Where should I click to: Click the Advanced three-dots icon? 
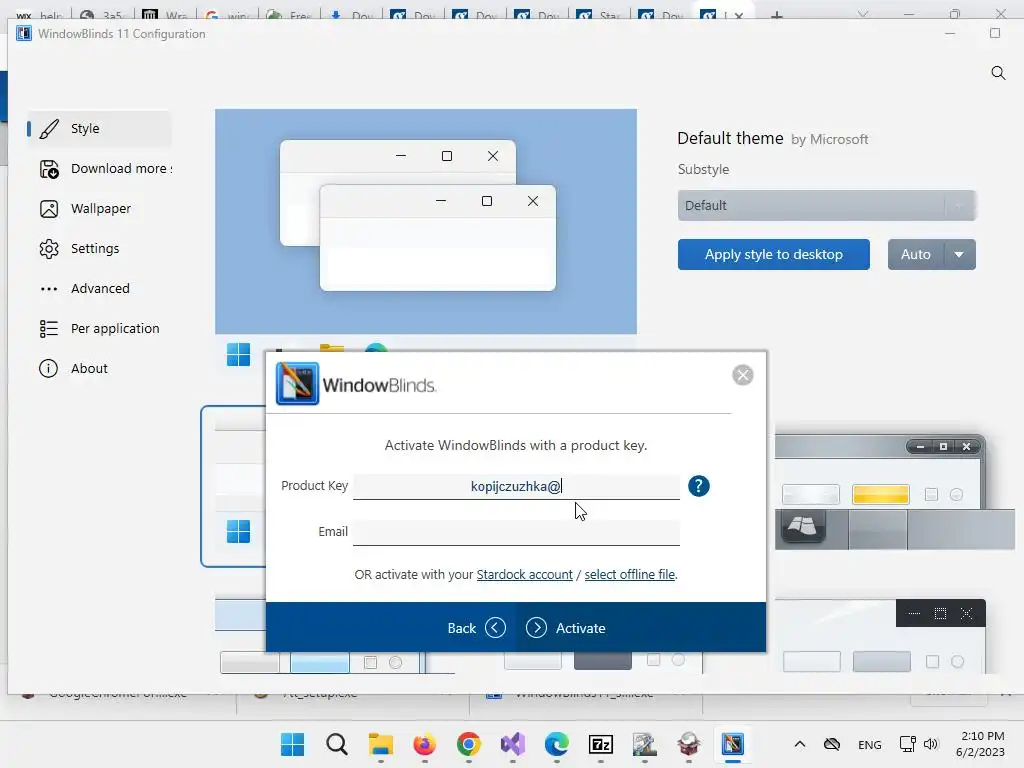[49, 289]
